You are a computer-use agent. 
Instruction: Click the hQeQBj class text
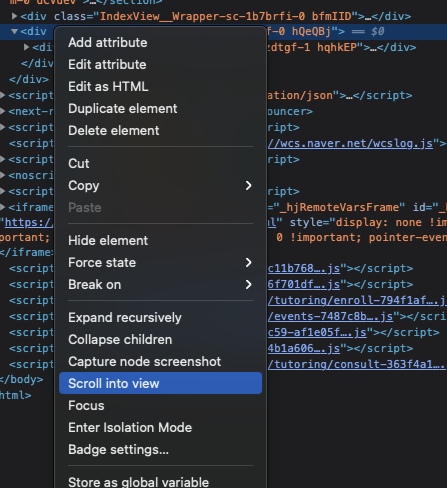pos(311,32)
